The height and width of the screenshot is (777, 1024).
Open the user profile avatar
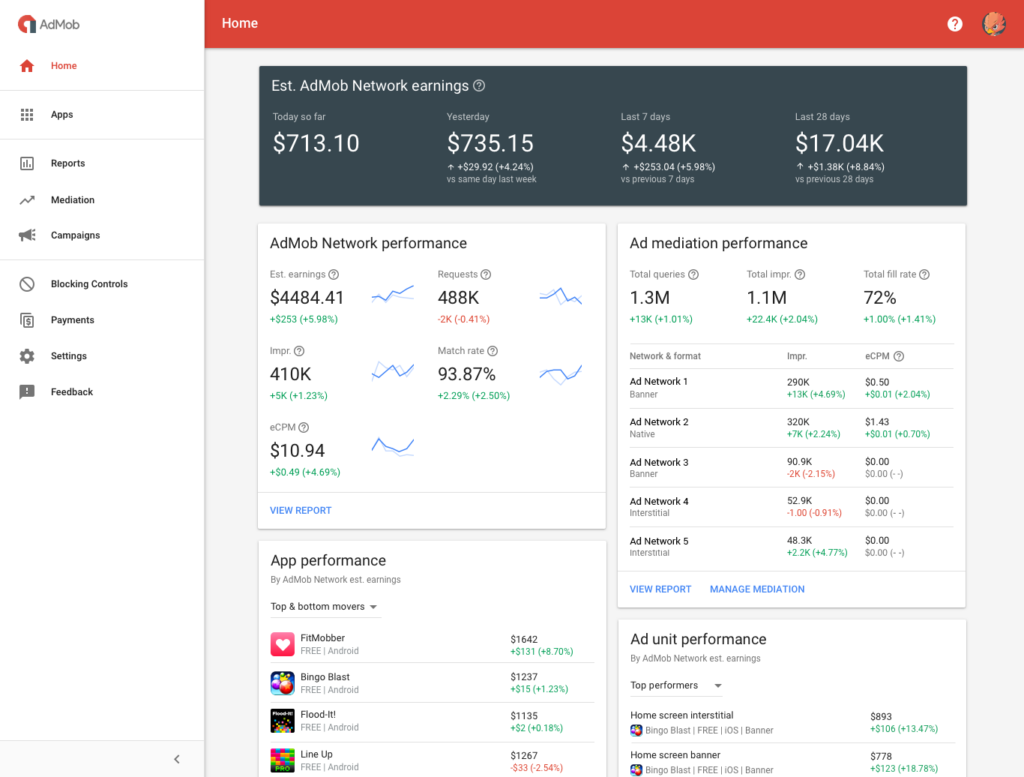(x=994, y=24)
